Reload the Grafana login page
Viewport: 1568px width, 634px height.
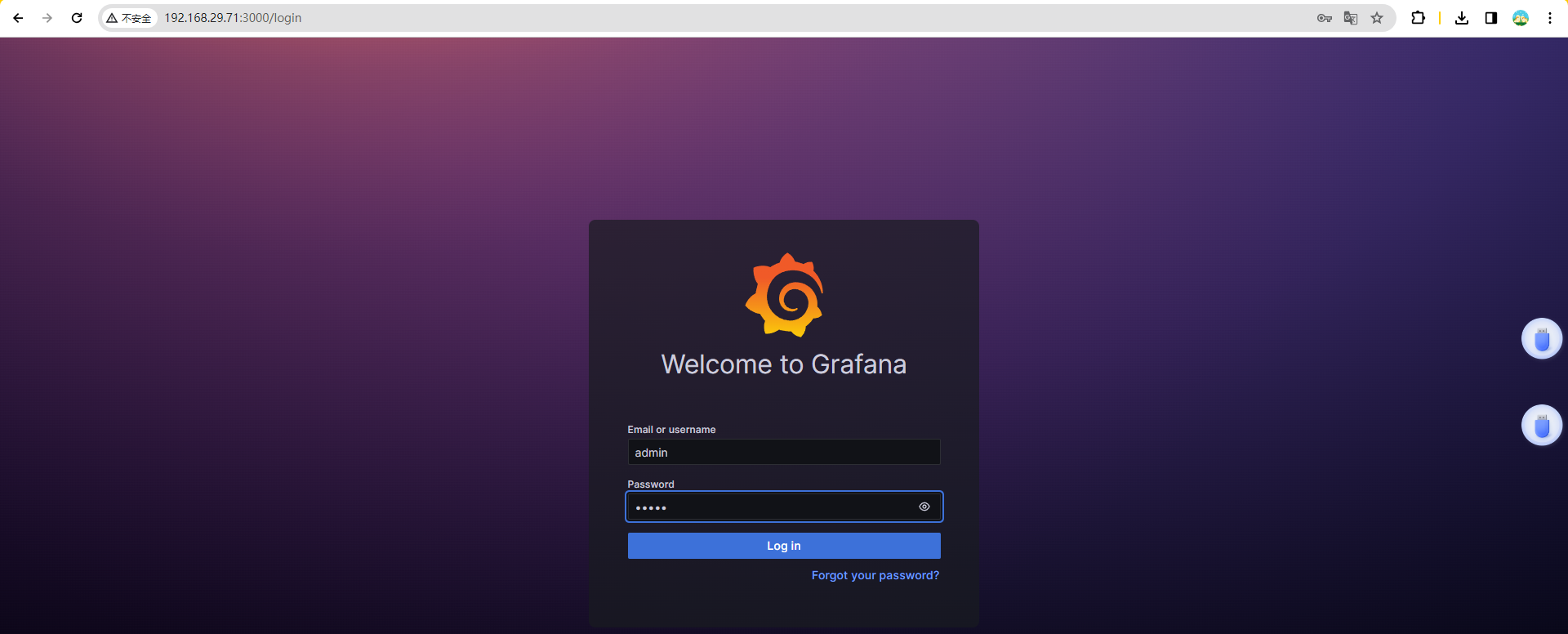(x=77, y=18)
